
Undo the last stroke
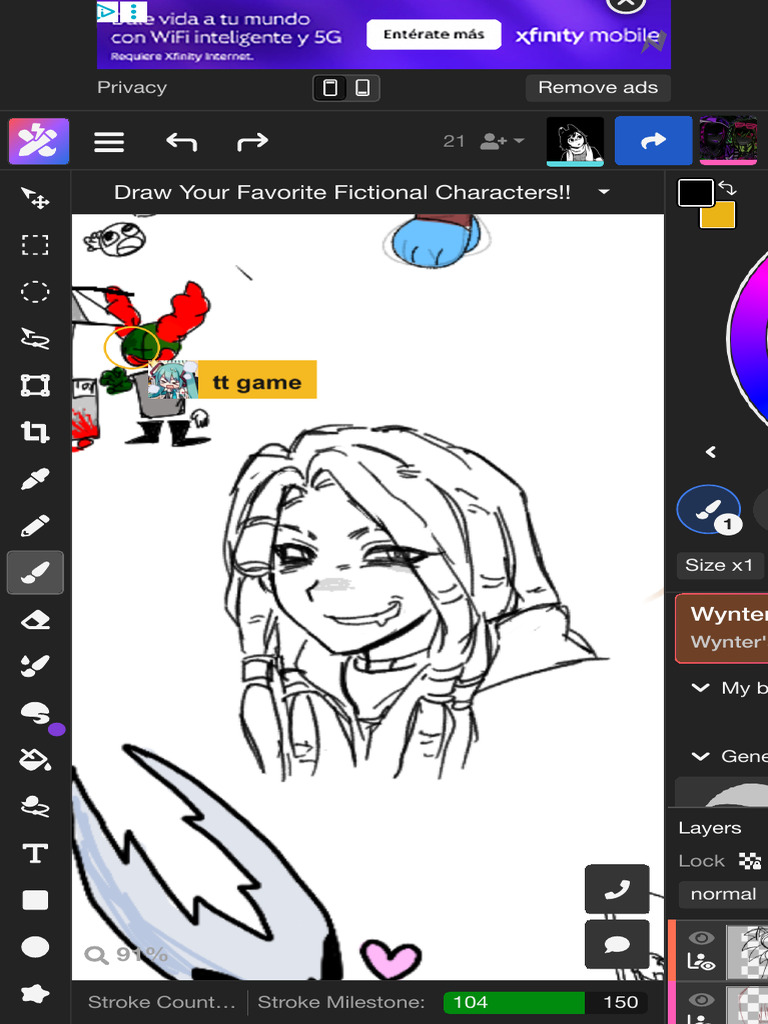pos(181,141)
